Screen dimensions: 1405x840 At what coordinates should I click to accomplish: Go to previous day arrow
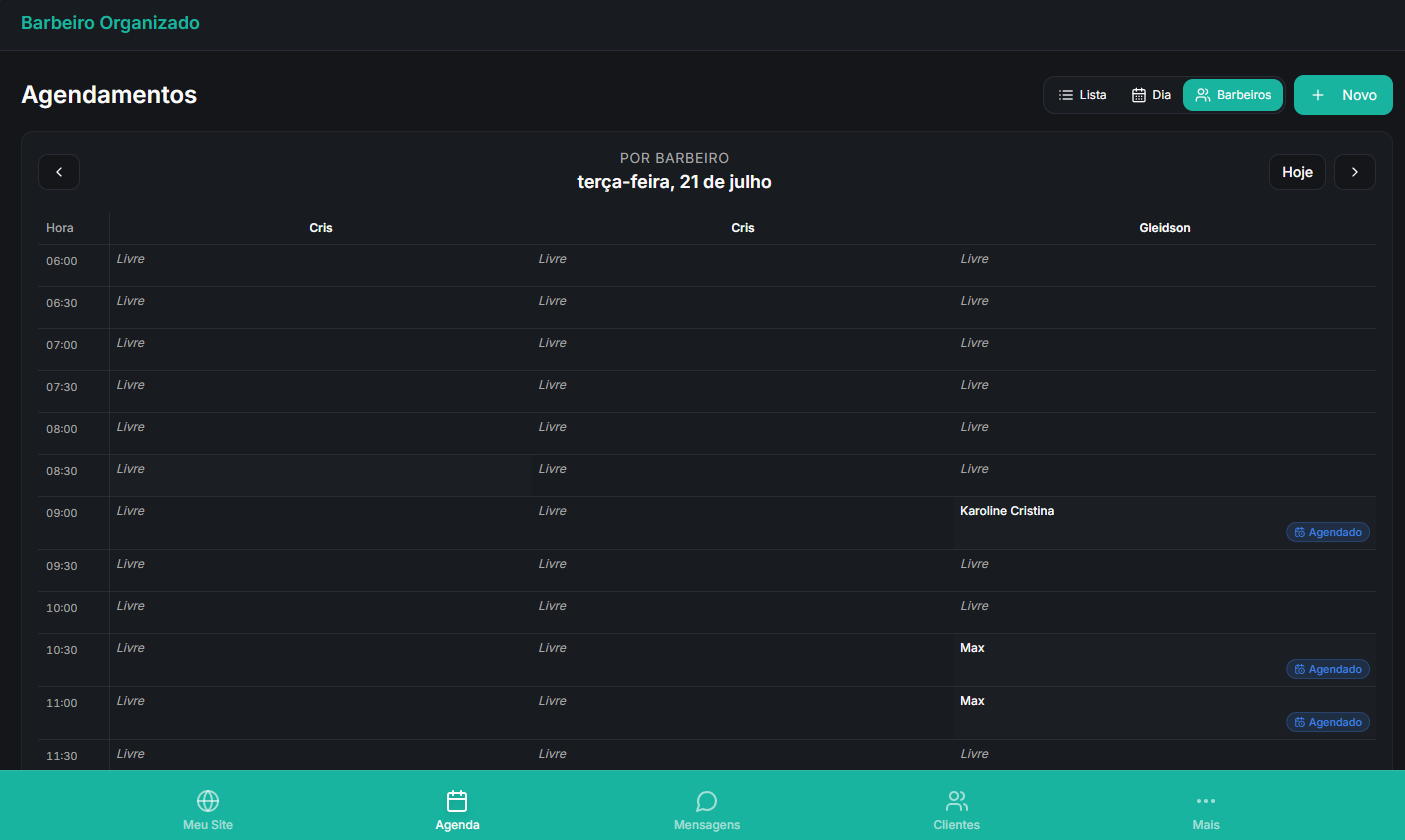59,172
